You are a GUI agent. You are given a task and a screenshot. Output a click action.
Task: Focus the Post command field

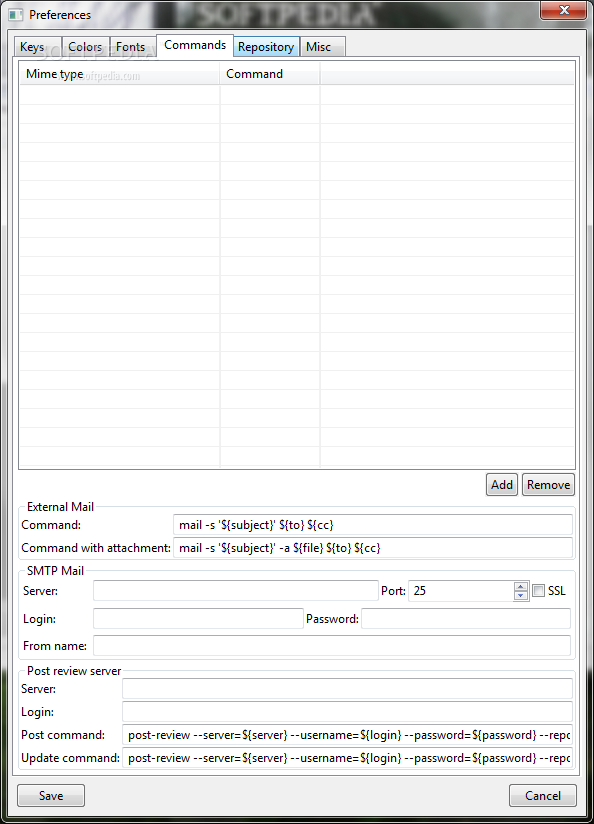347,735
